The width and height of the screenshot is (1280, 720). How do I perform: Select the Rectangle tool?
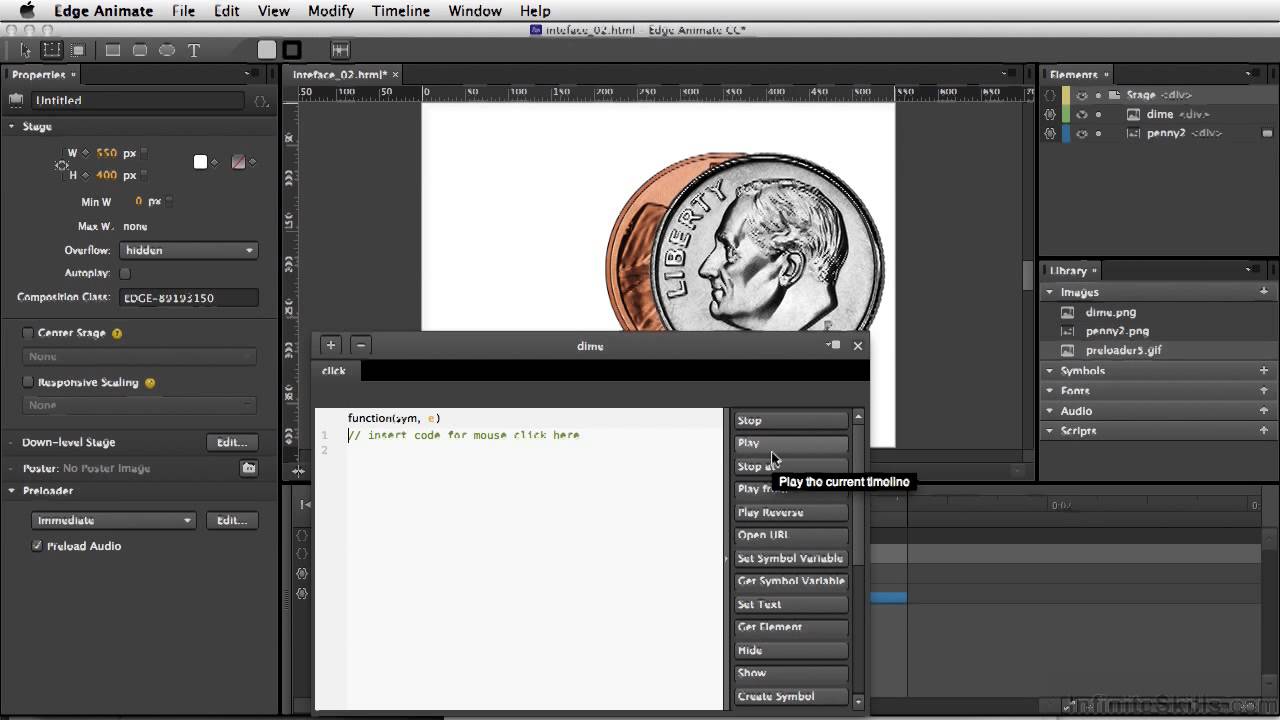tap(113, 50)
